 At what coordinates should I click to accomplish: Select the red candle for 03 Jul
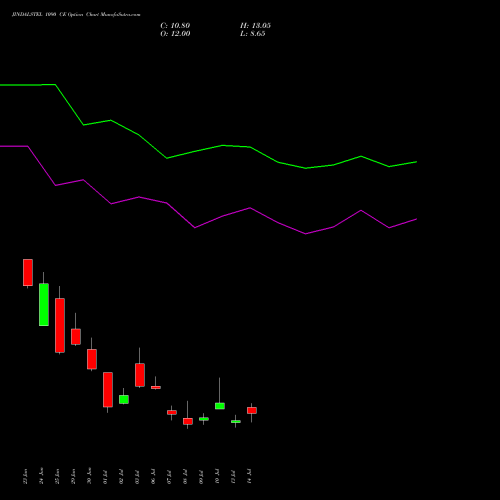(140, 375)
